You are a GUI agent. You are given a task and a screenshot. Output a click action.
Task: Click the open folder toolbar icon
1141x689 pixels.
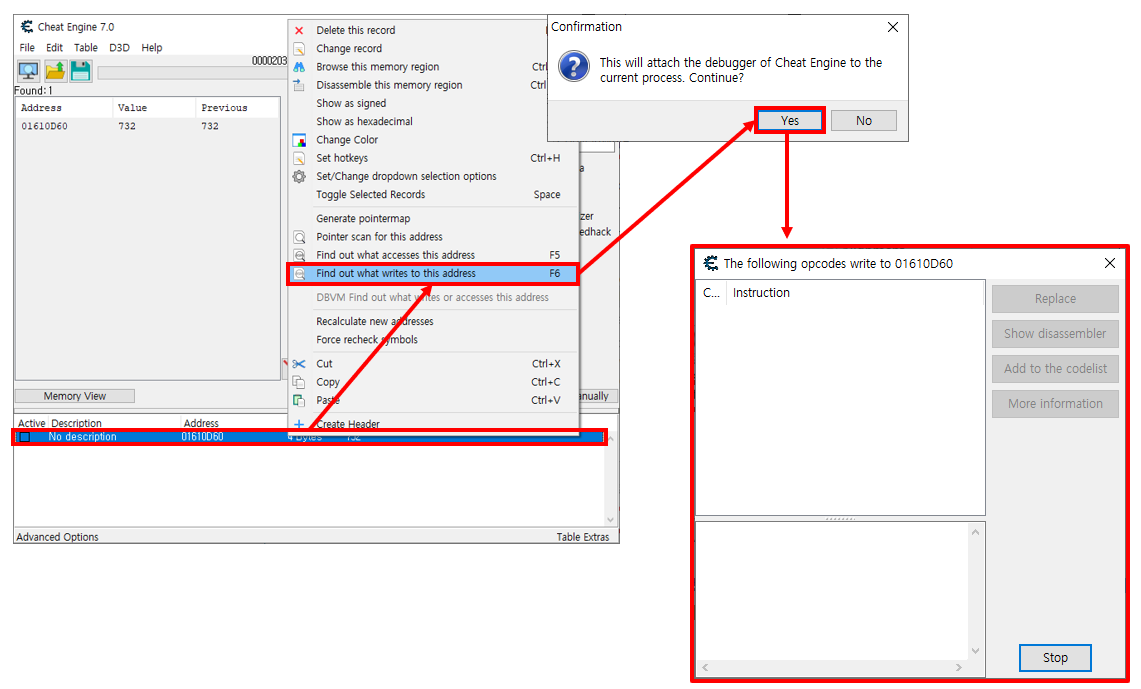[x=55, y=71]
